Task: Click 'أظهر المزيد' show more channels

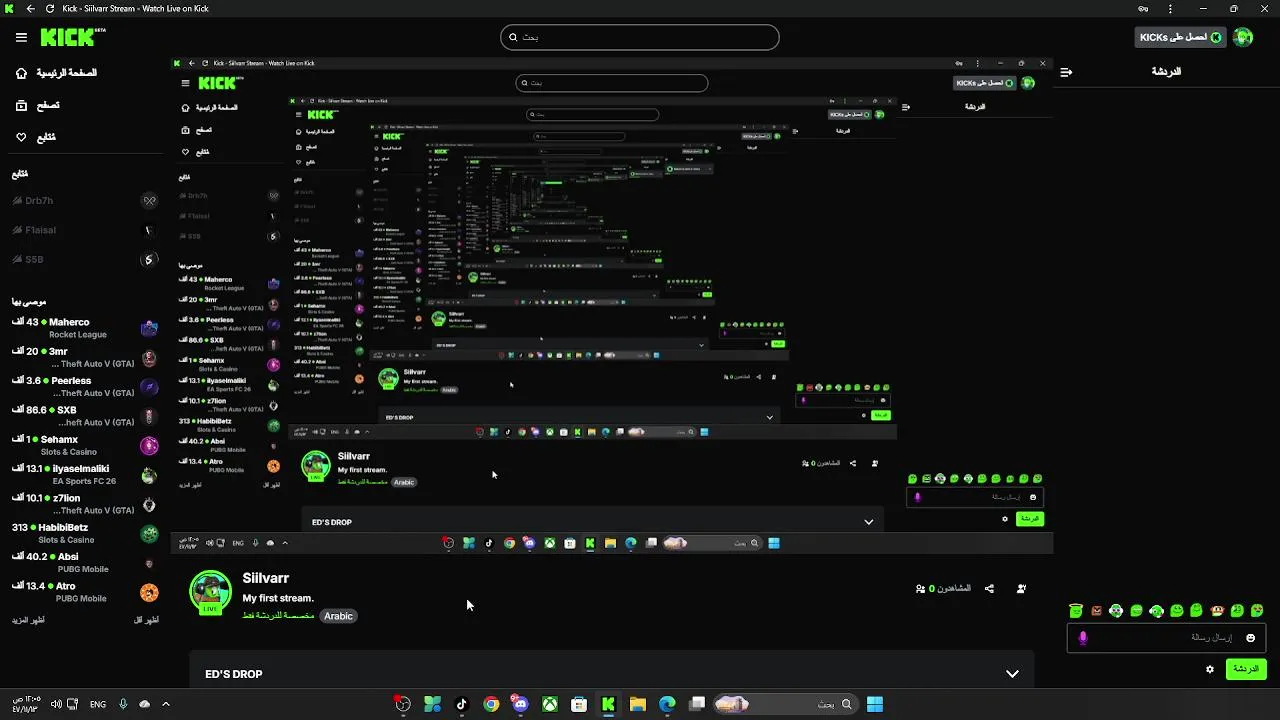Action: coord(29,620)
